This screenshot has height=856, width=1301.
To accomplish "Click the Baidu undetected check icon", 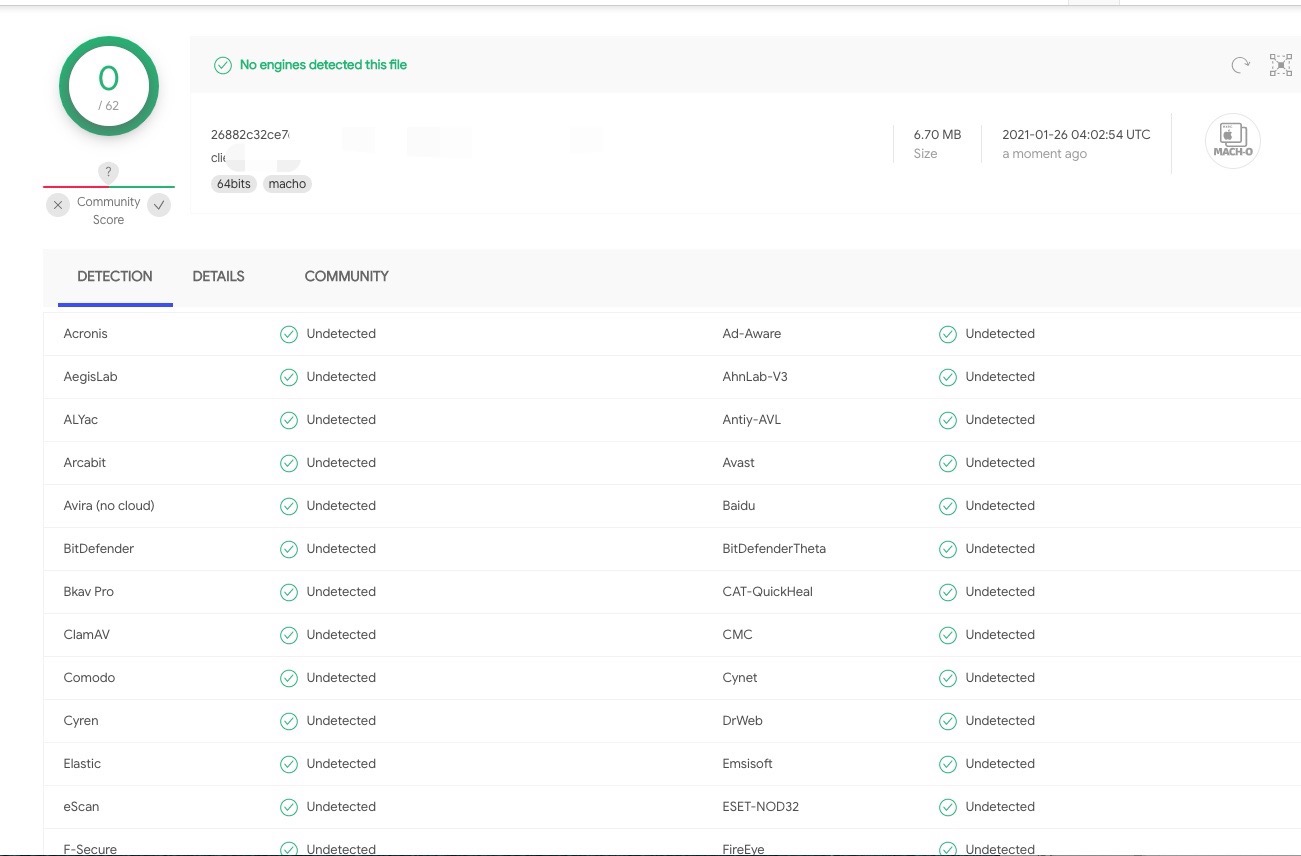I will tap(948, 506).
